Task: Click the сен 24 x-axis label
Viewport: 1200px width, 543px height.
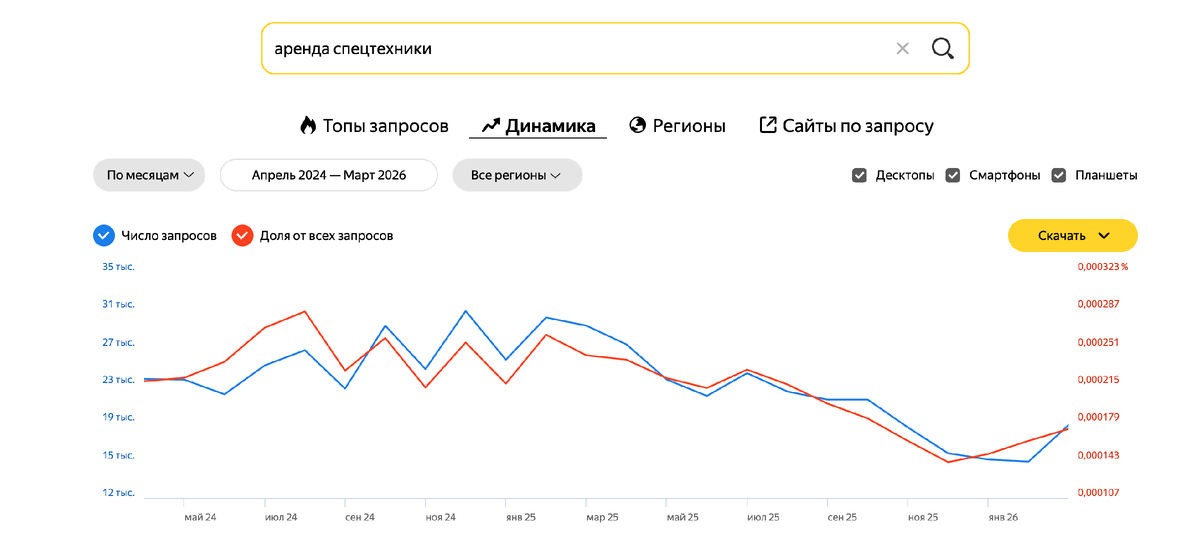Action: [360, 518]
